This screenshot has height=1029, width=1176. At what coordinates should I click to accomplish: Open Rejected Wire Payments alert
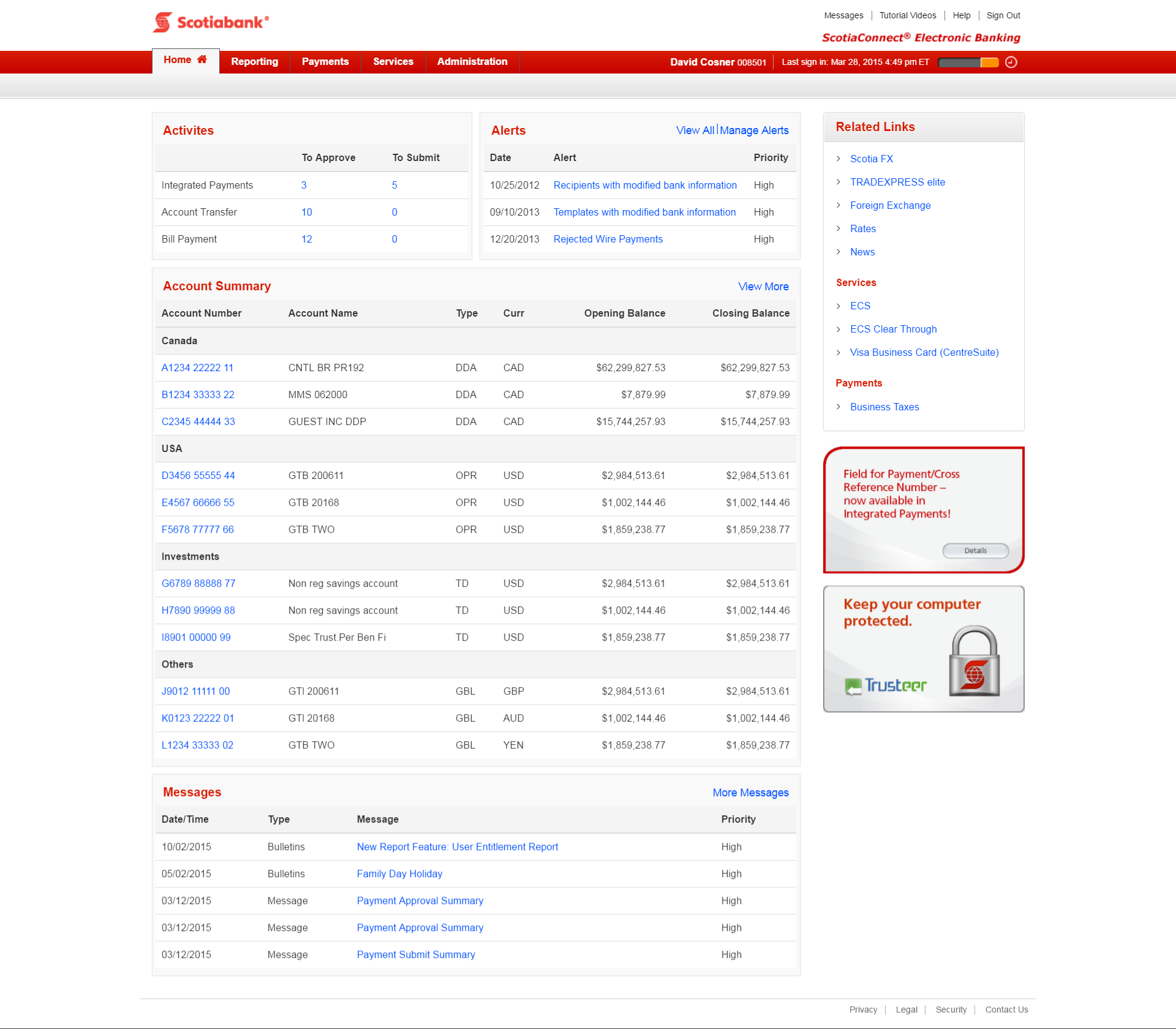click(x=608, y=239)
